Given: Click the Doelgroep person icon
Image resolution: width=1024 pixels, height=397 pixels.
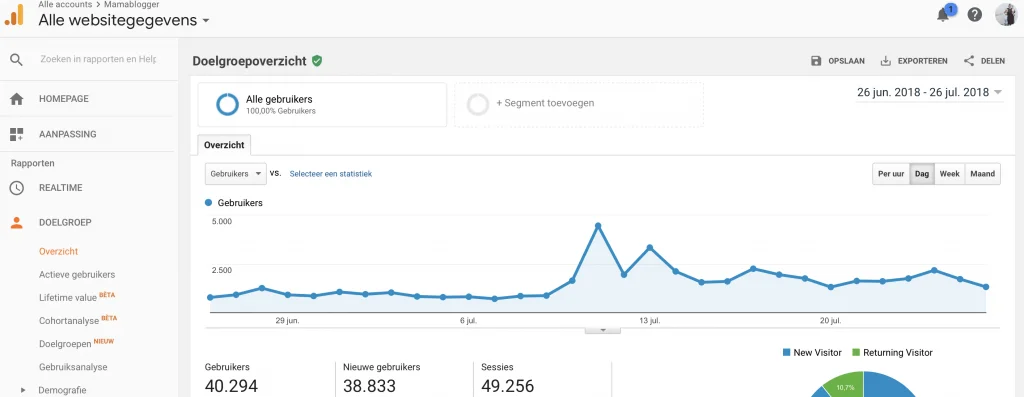Looking at the screenshot, I should [x=16, y=223].
